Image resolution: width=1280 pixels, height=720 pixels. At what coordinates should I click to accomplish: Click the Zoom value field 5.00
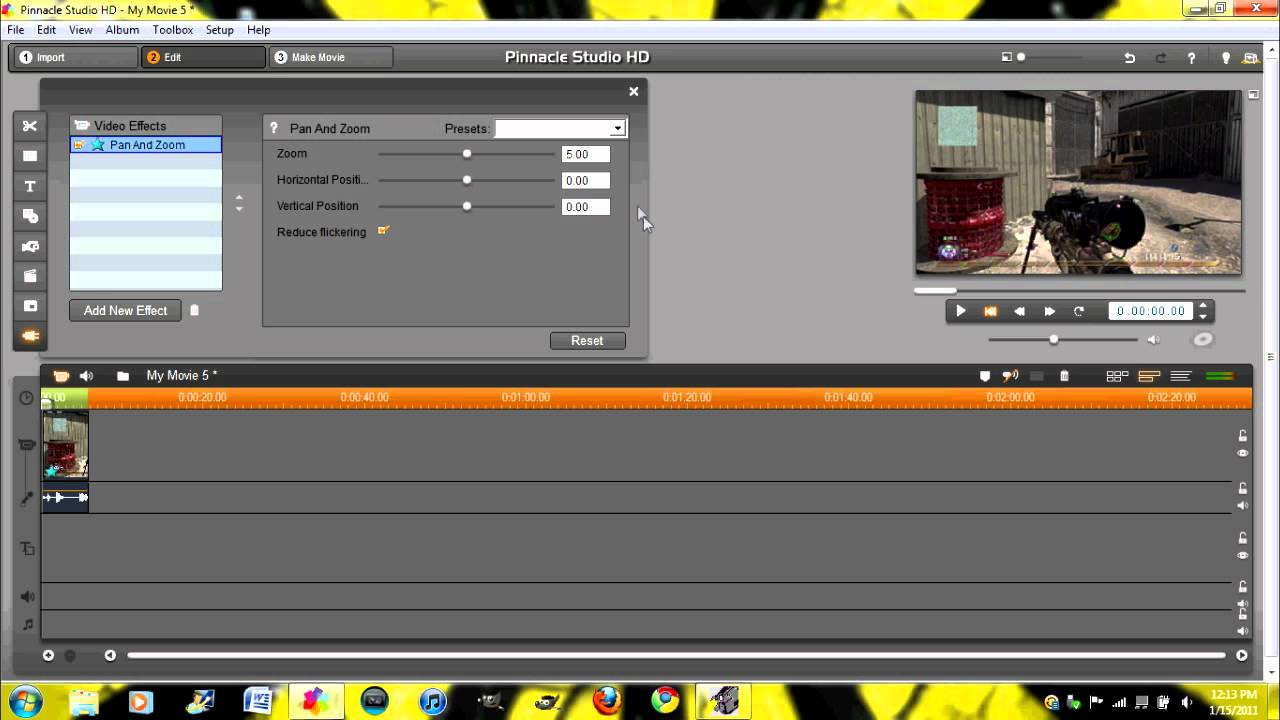pyautogui.click(x=585, y=154)
